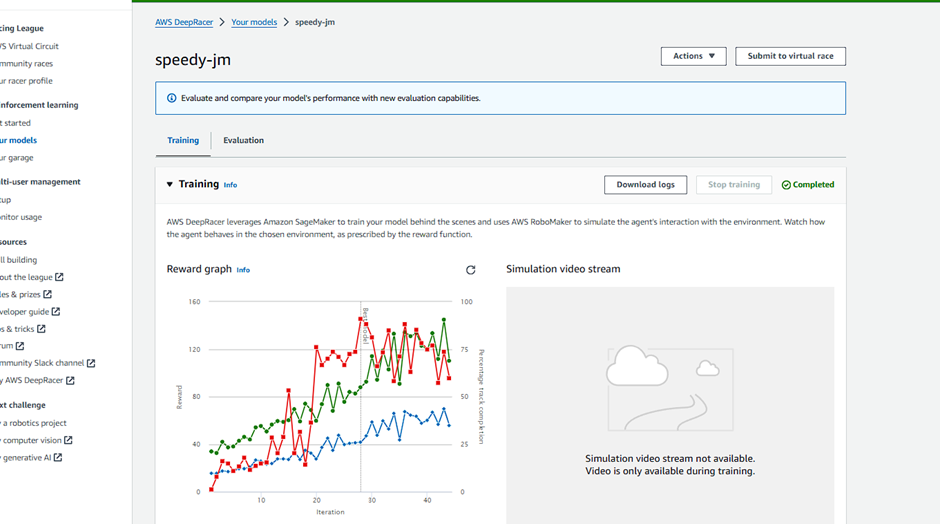This screenshot has height=524, width=940.
Task: Open robotics project sidebar link
Action: [33, 423]
